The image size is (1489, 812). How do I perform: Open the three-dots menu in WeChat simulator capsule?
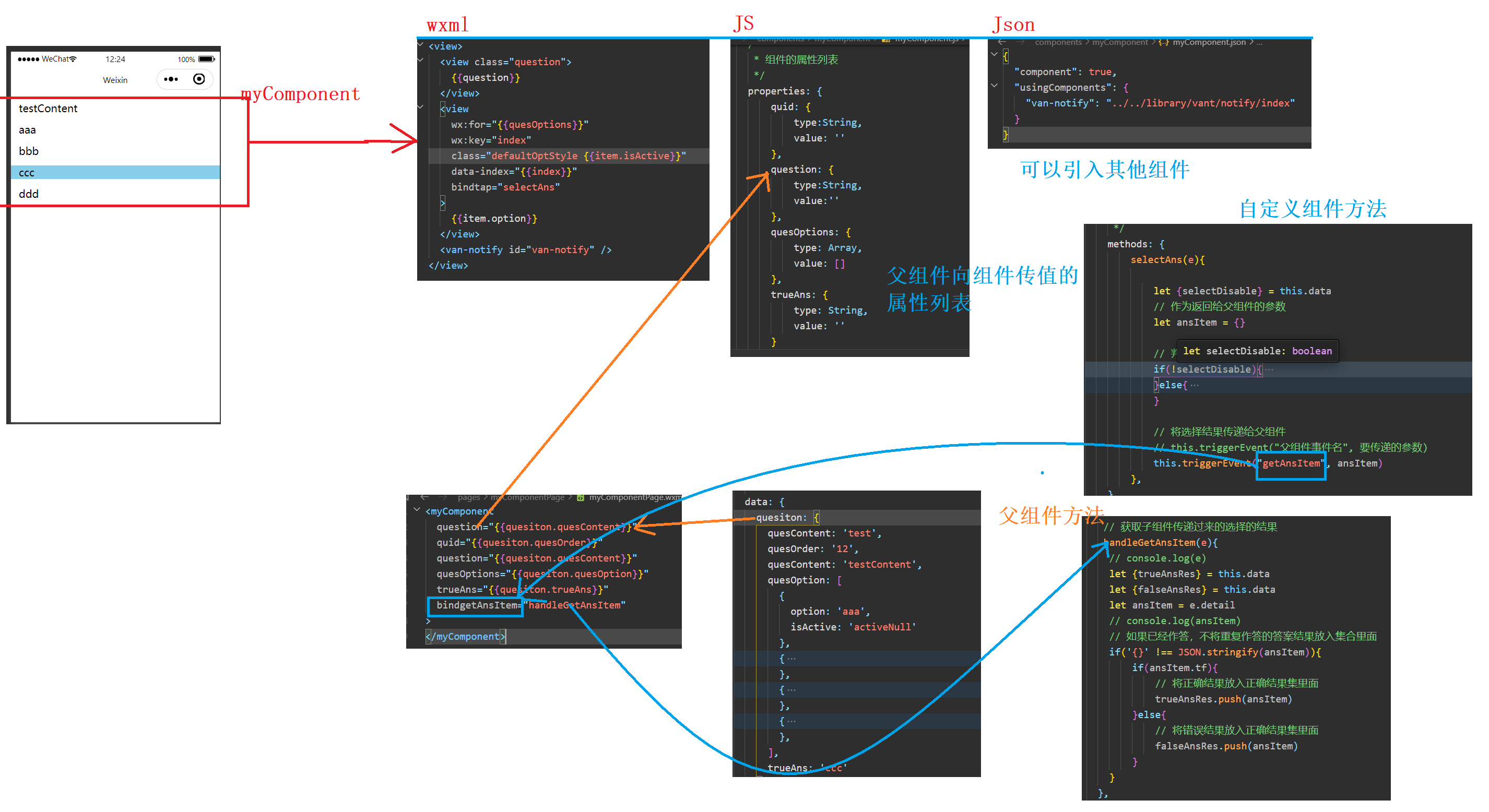(171, 79)
